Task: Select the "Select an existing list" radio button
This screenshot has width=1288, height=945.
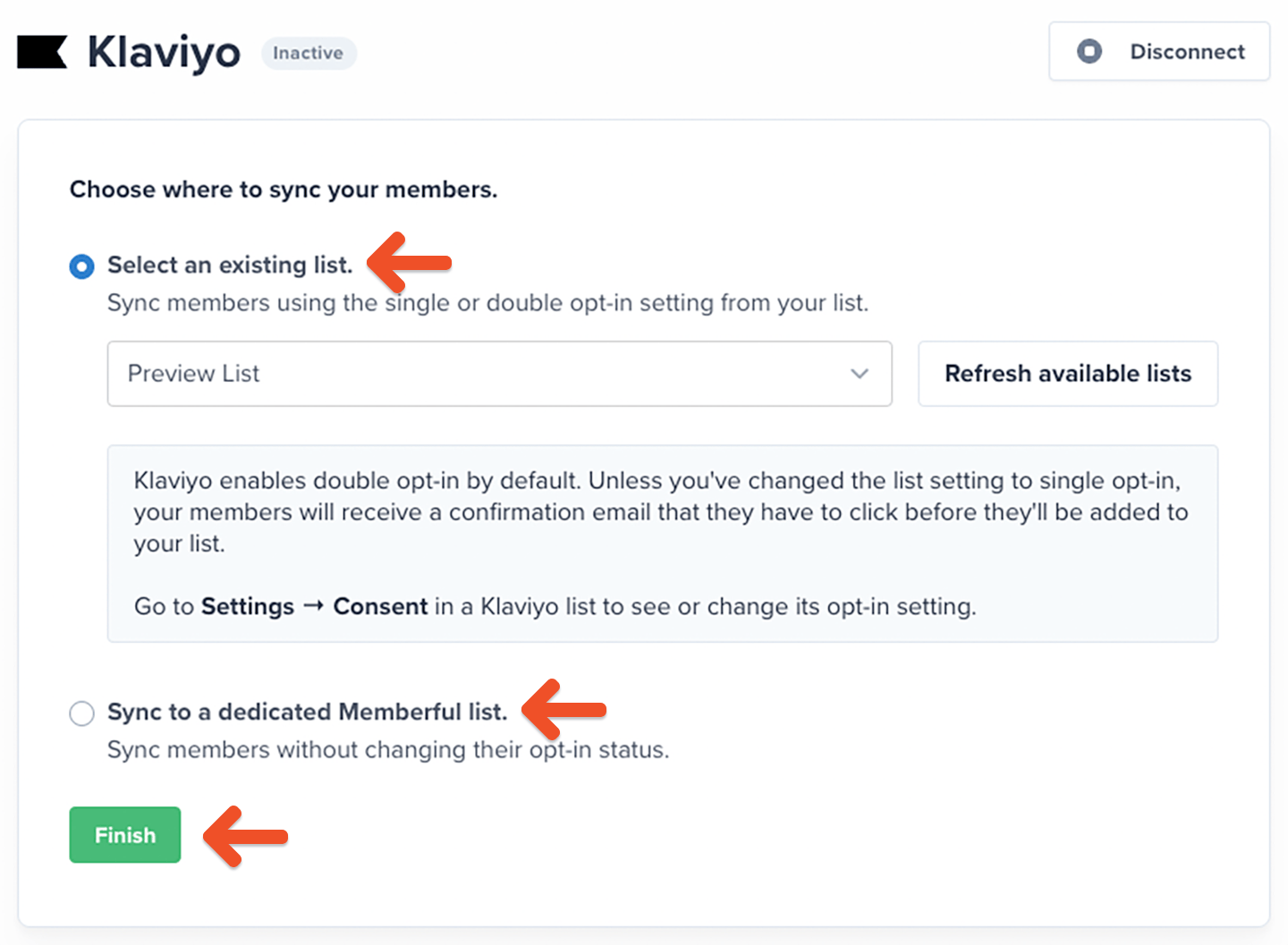Action: pyautogui.click(x=82, y=266)
